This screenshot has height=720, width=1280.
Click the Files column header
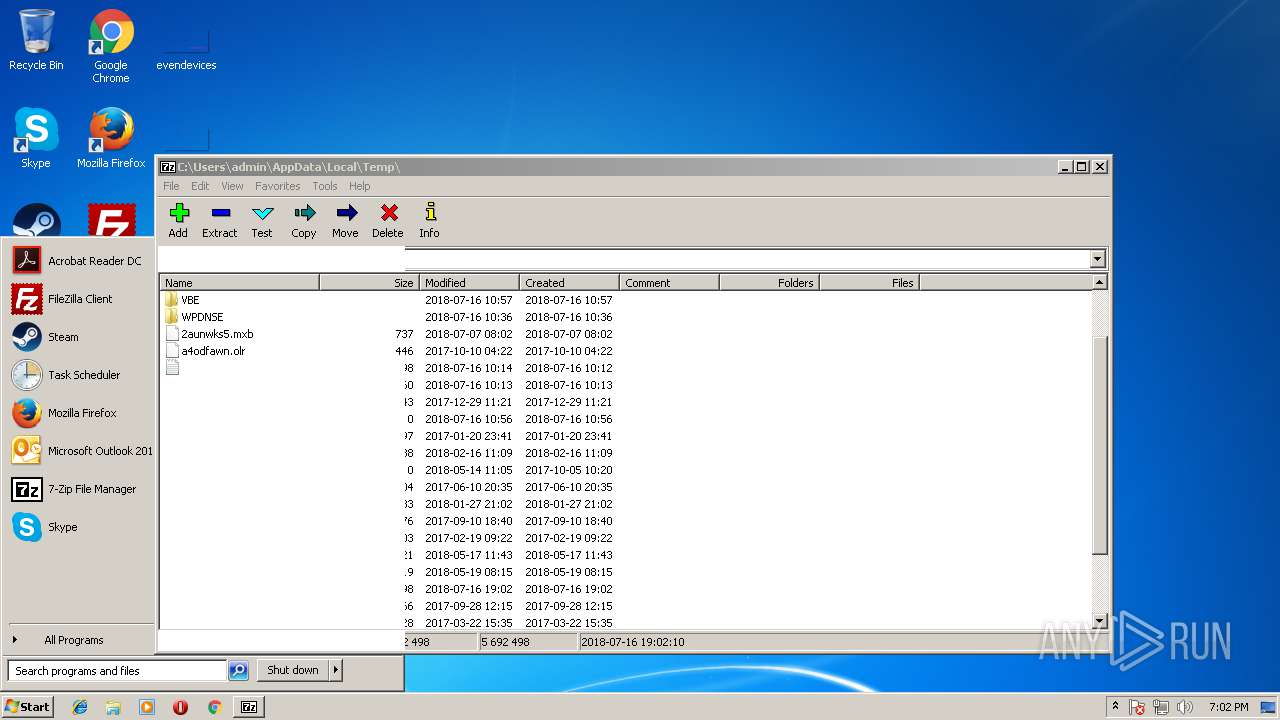pyautogui.click(x=869, y=283)
